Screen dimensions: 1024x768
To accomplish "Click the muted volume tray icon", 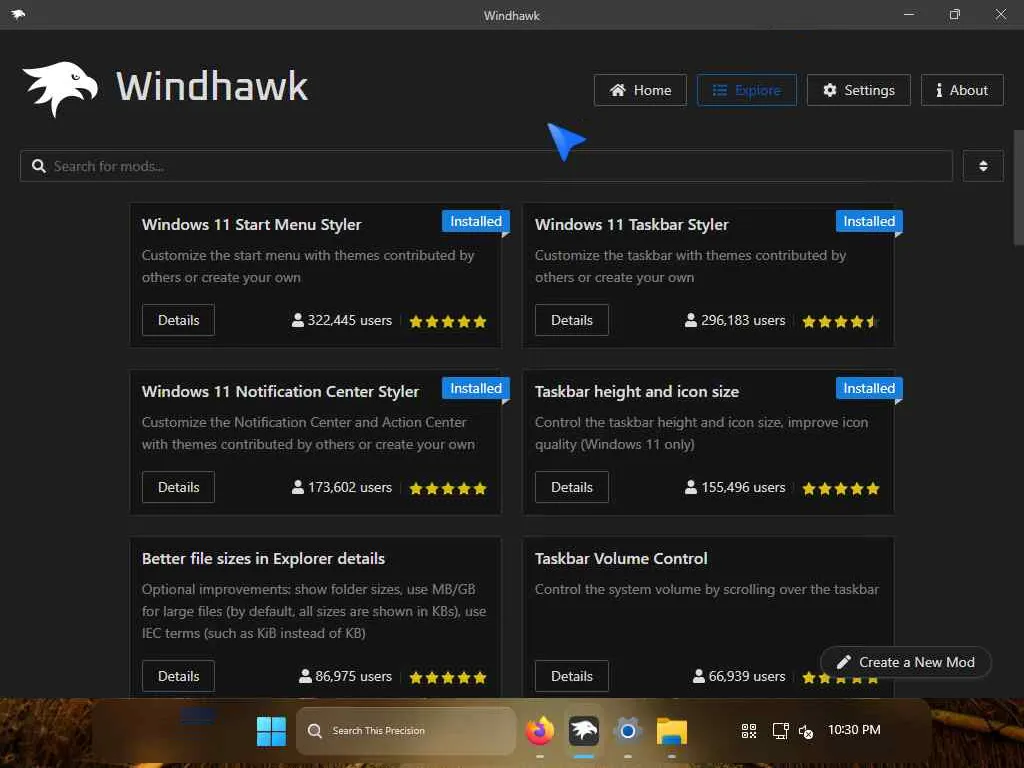I will [x=806, y=731].
